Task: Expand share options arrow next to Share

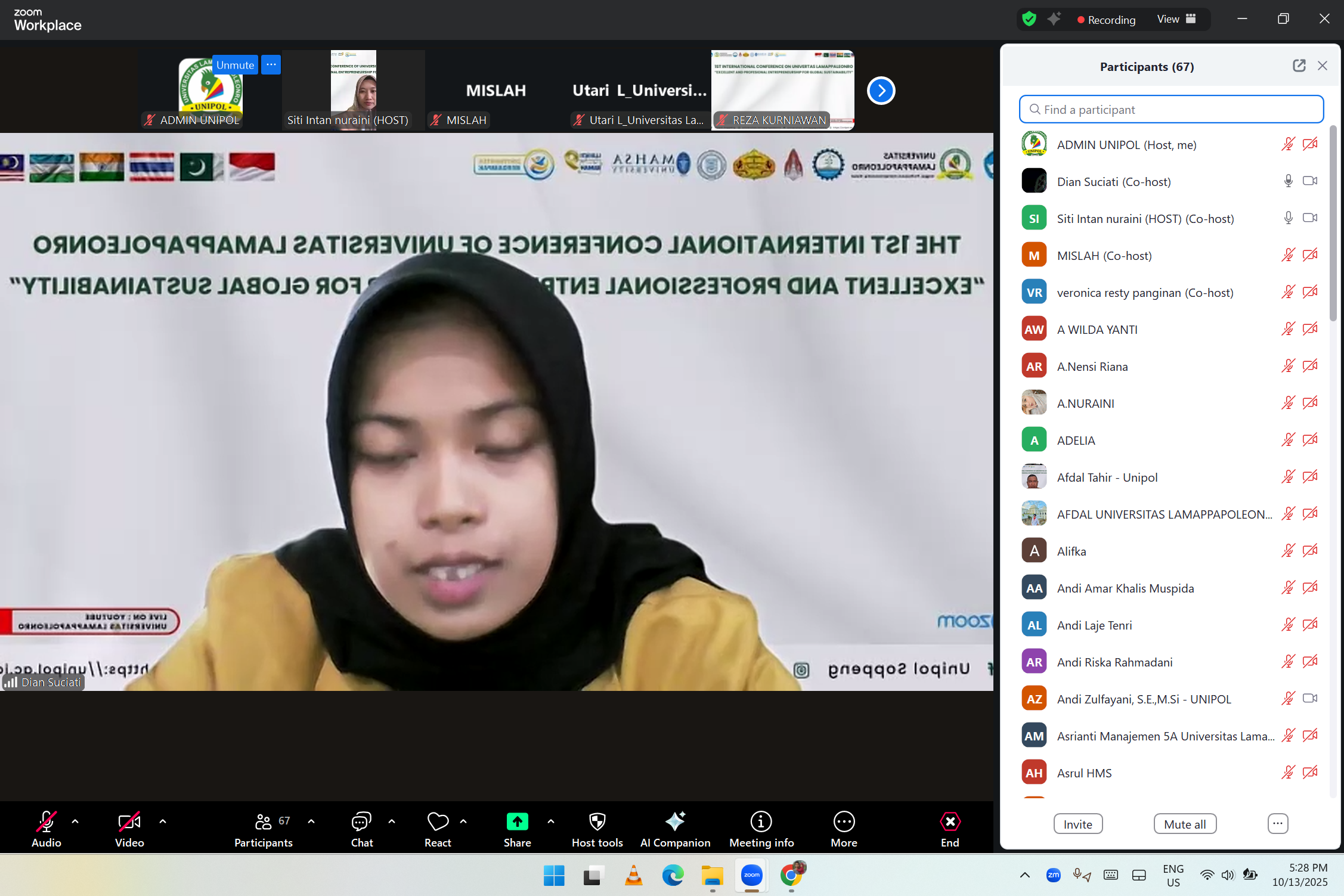Action: point(551,821)
